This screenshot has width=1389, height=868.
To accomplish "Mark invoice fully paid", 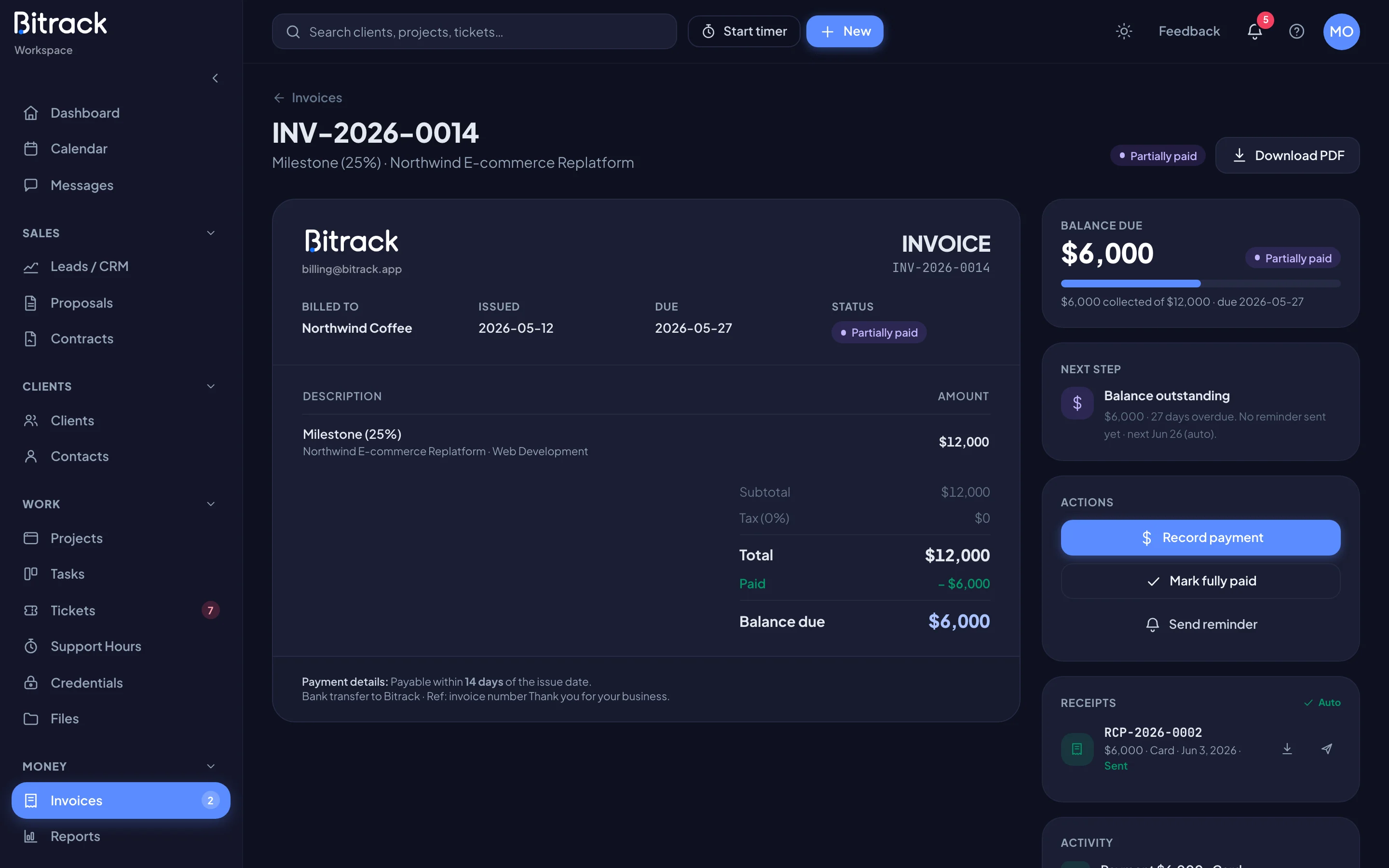I will tap(1200, 581).
